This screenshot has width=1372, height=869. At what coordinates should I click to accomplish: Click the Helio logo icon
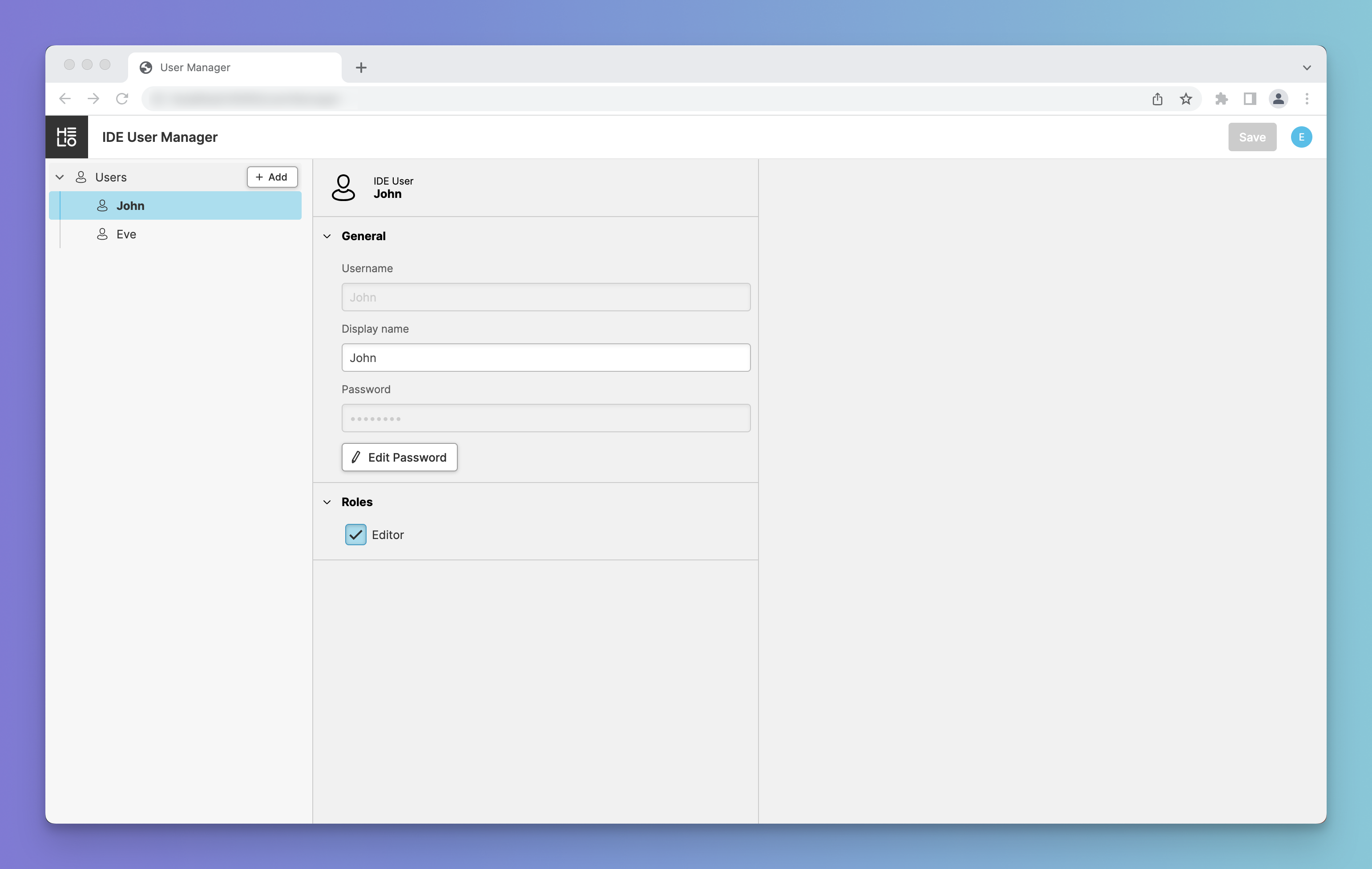(67, 137)
